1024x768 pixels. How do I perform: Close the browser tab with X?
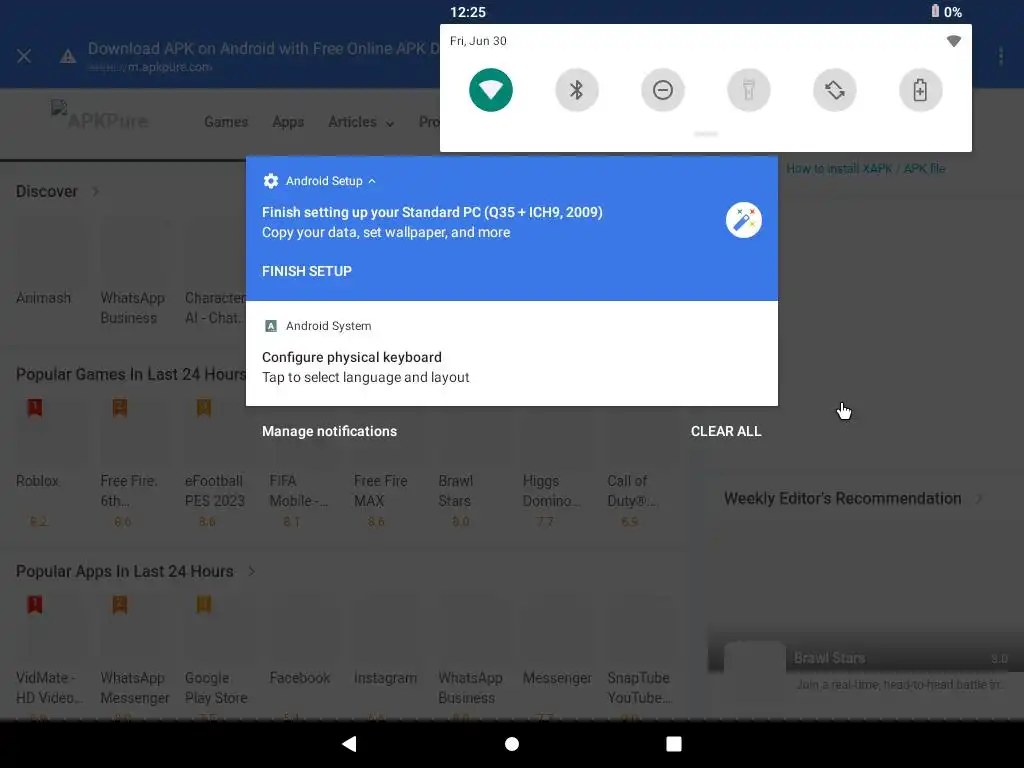tap(24, 56)
